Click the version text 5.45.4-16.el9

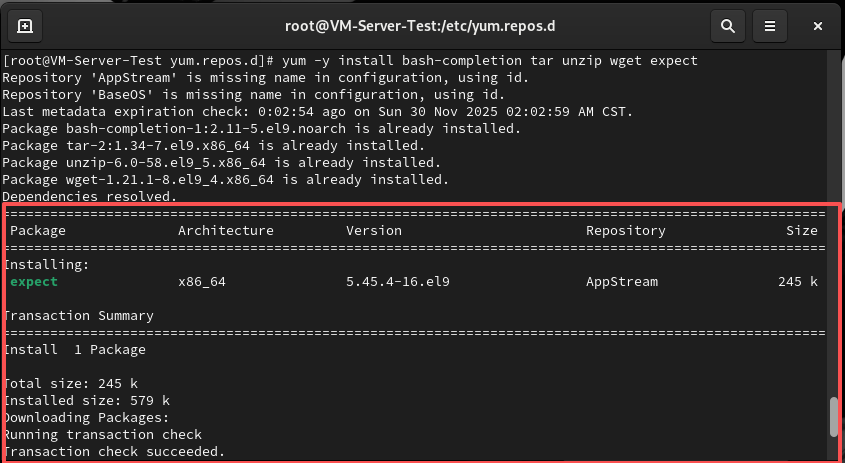point(397,282)
